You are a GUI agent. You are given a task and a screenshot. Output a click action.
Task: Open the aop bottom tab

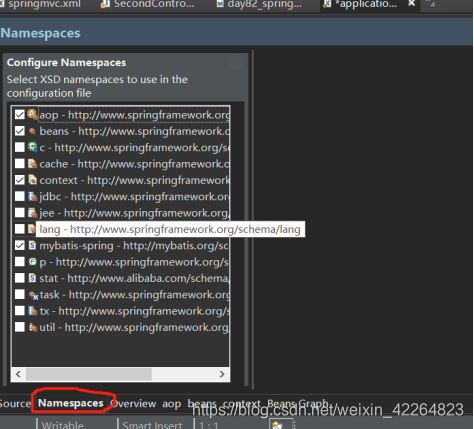coord(172,404)
